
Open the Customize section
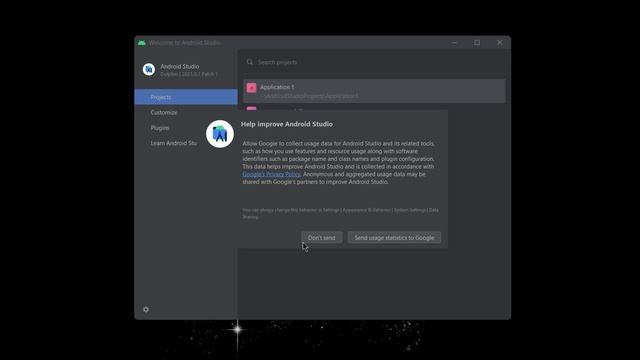[164, 112]
